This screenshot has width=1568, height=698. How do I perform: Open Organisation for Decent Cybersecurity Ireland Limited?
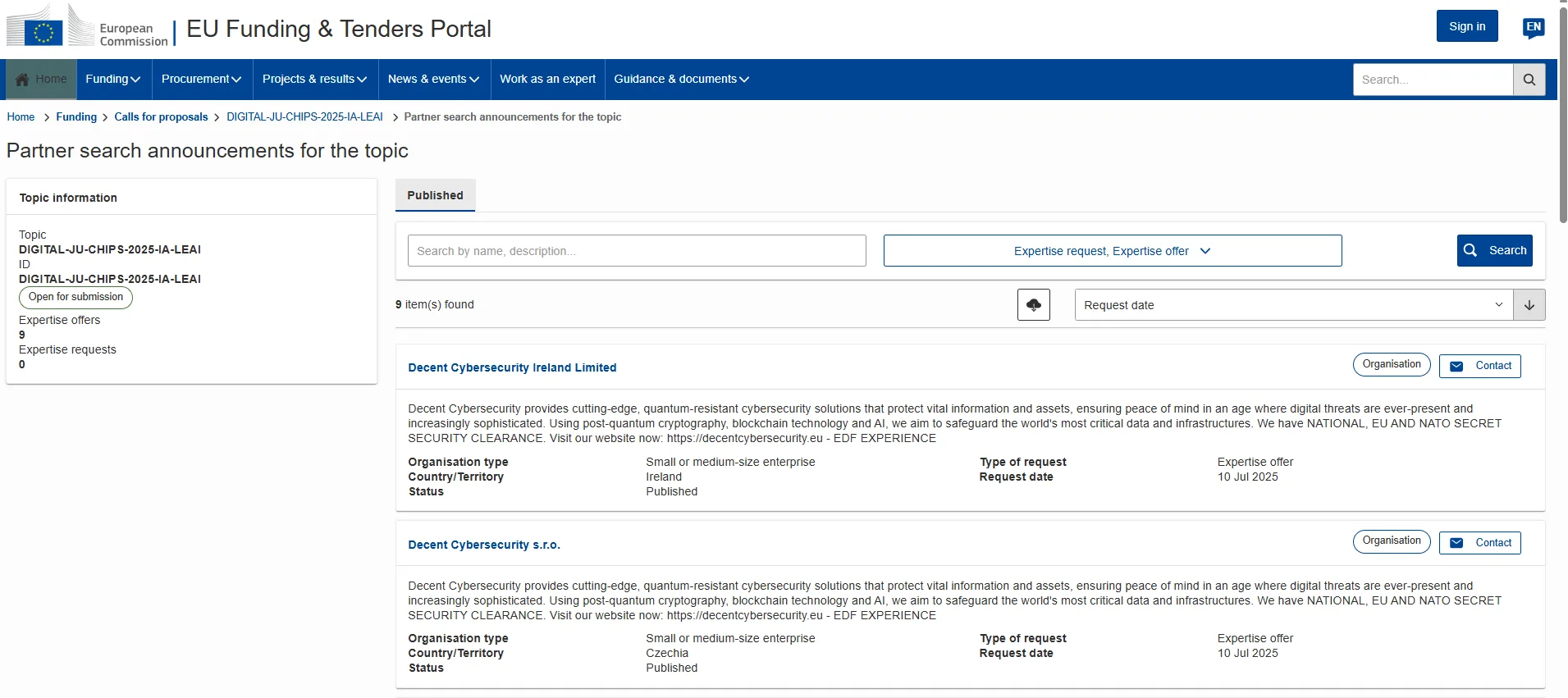[1392, 365]
